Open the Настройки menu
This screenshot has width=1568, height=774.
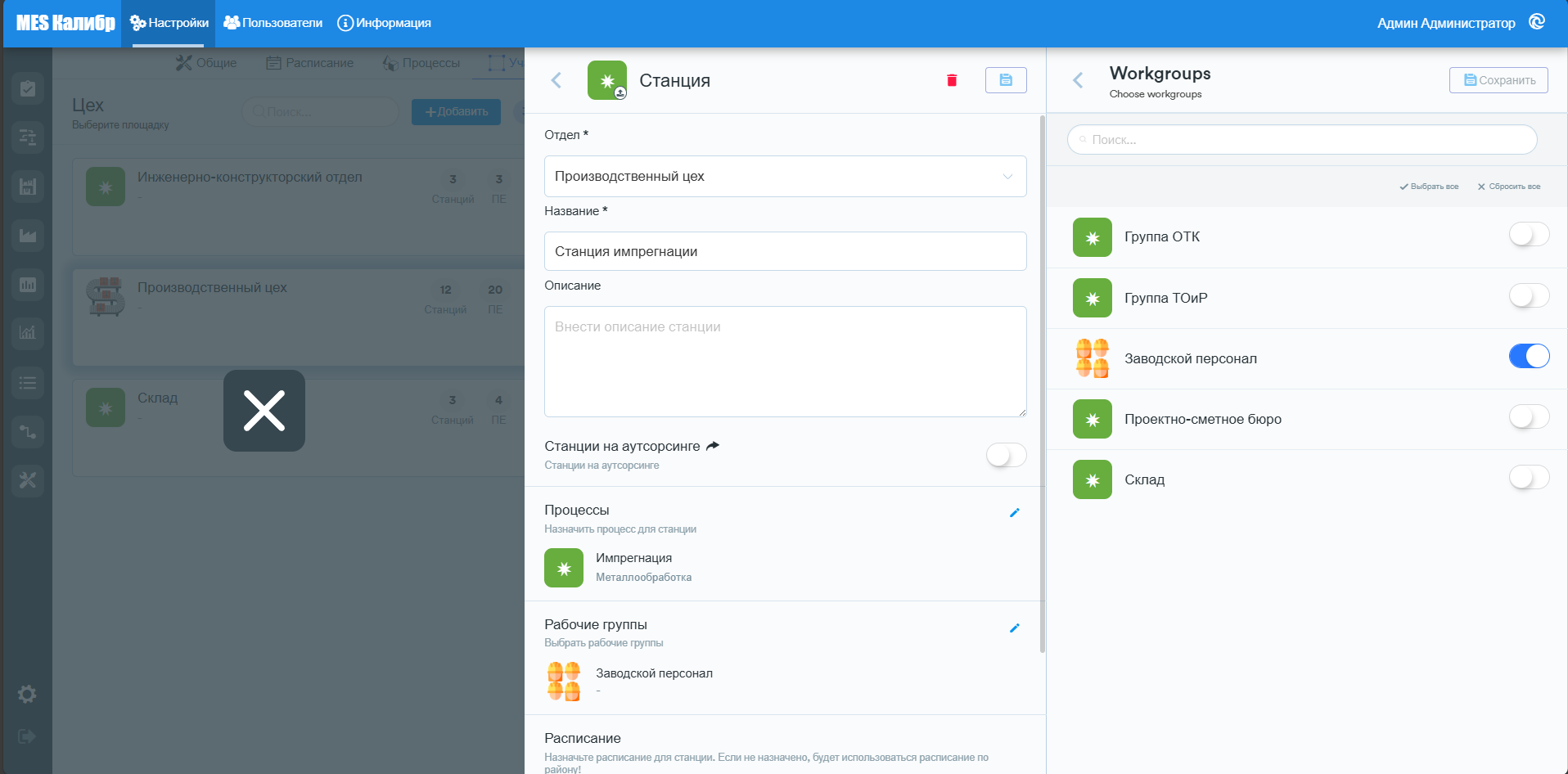[169, 23]
